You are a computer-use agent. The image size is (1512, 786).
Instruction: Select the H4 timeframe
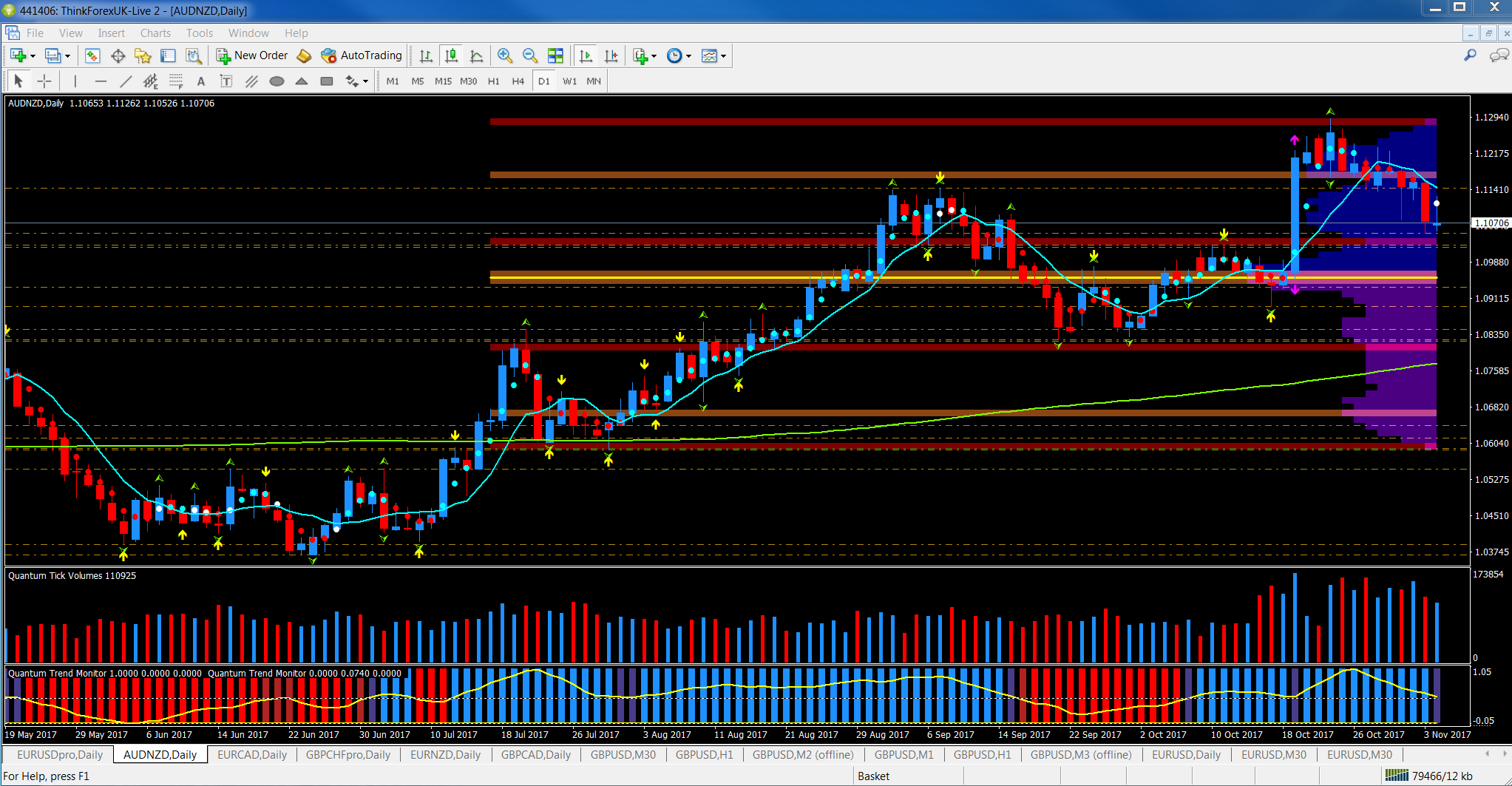518,81
